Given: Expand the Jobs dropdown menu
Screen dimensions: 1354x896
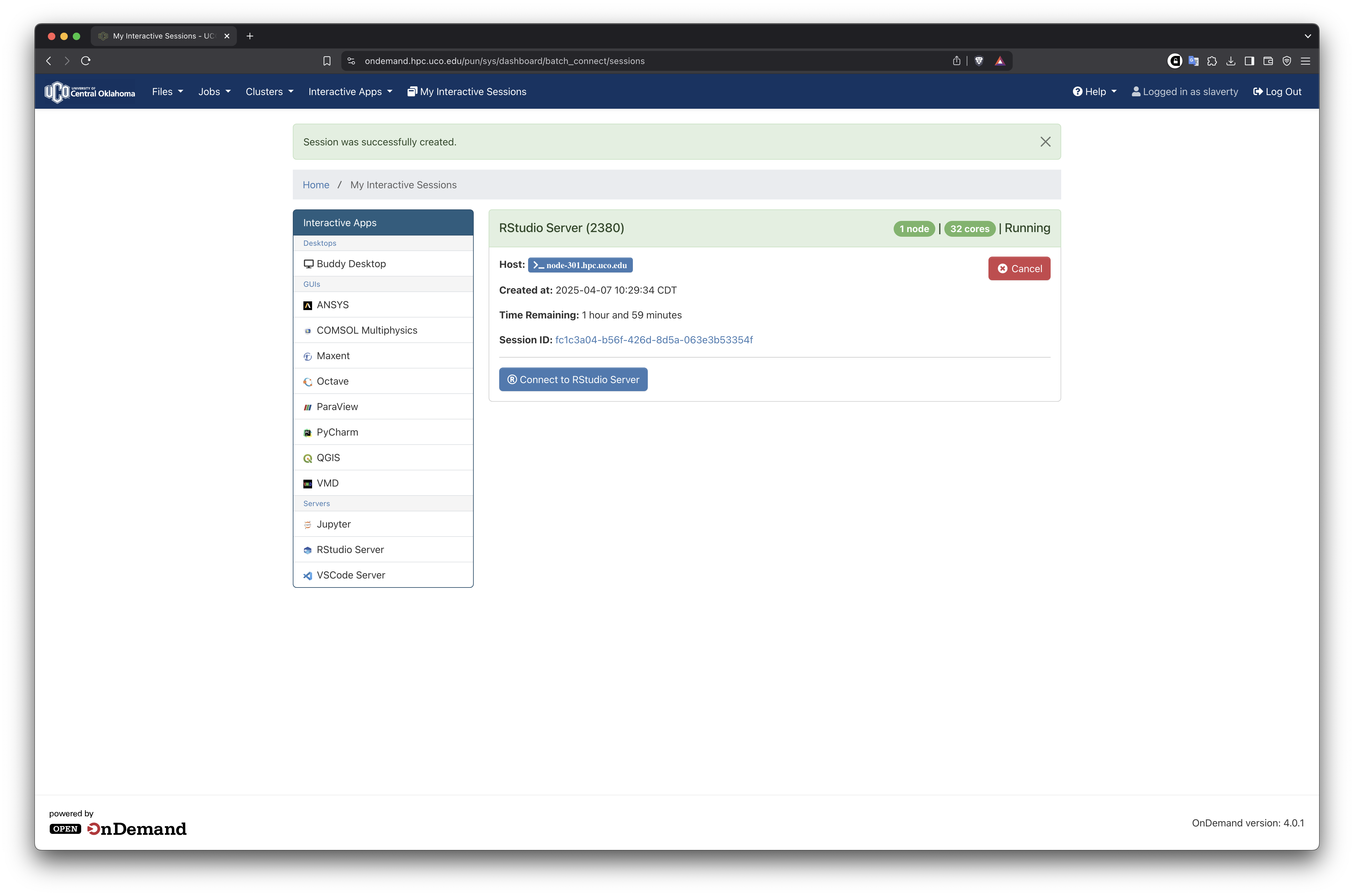Looking at the screenshot, I should click(x=214, y=92).
